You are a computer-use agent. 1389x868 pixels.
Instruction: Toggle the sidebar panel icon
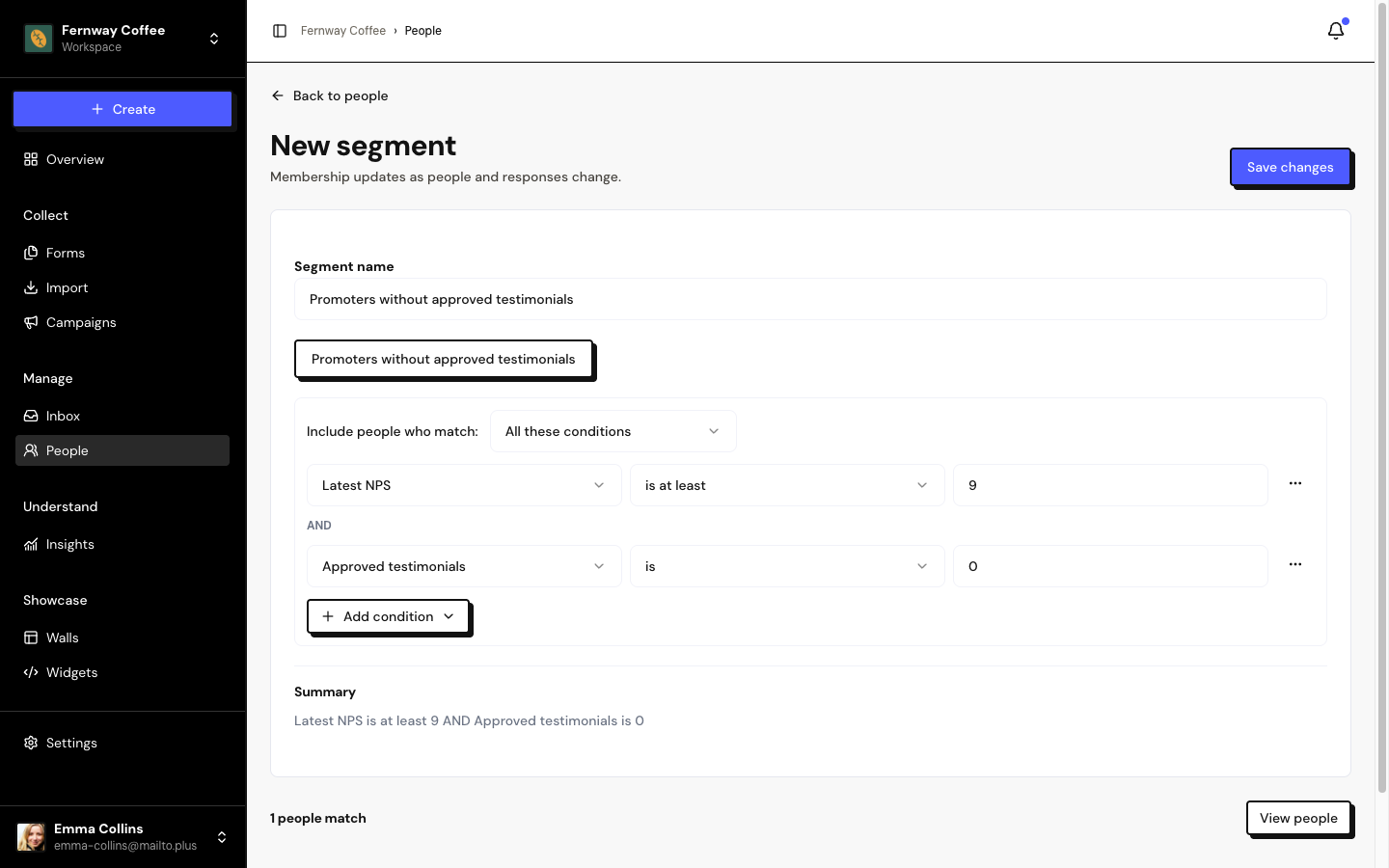(280, 31)
